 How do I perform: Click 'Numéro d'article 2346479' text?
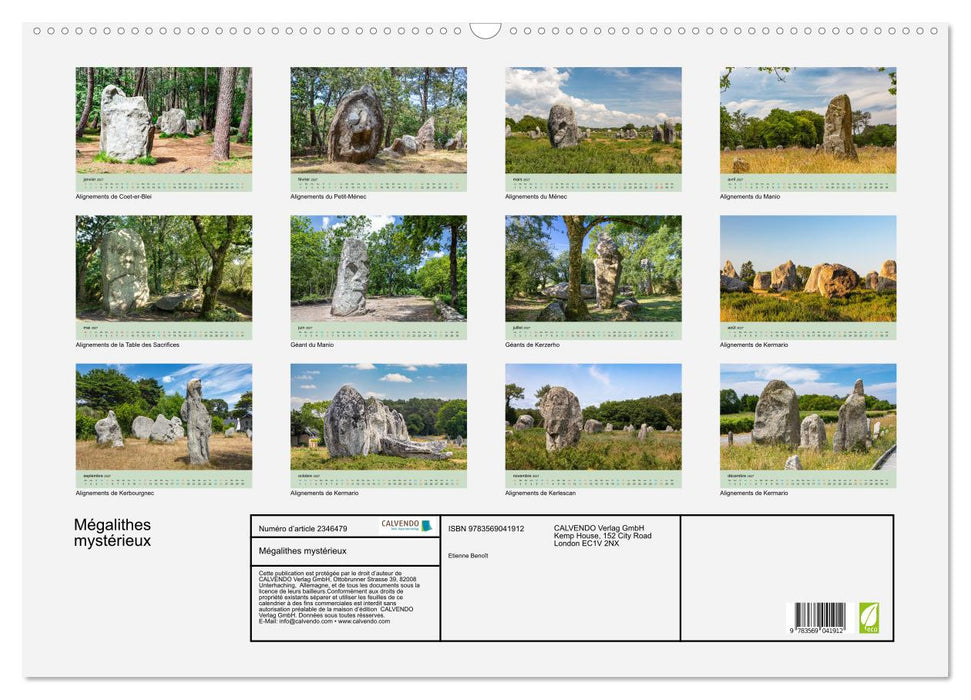303,528
